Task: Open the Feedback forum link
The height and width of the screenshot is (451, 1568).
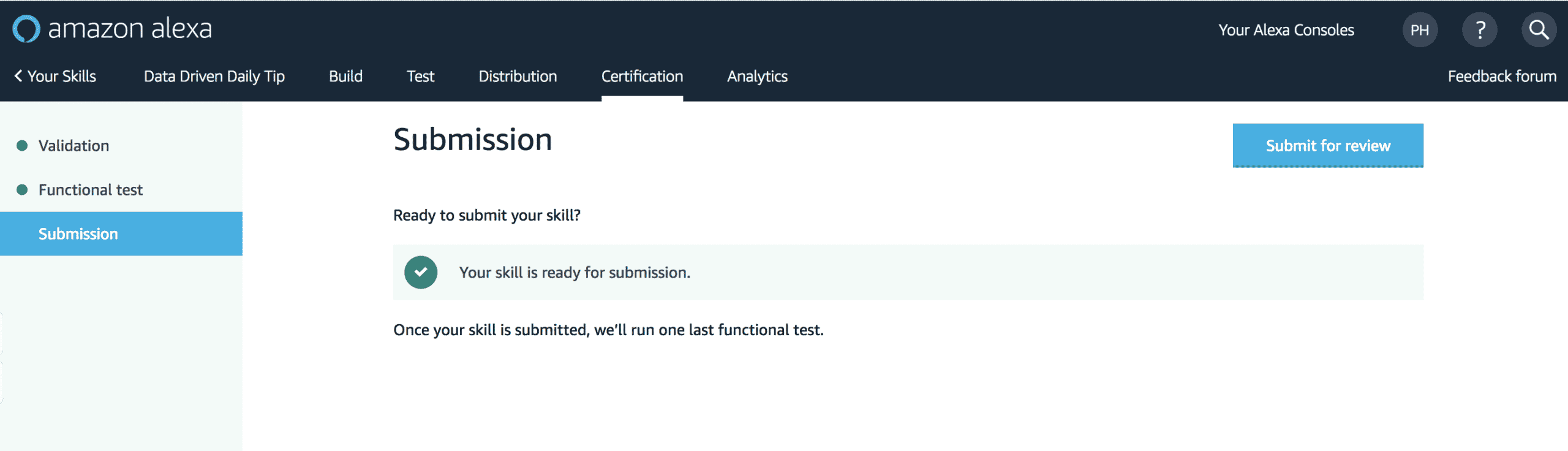Action: [1502, 77]
